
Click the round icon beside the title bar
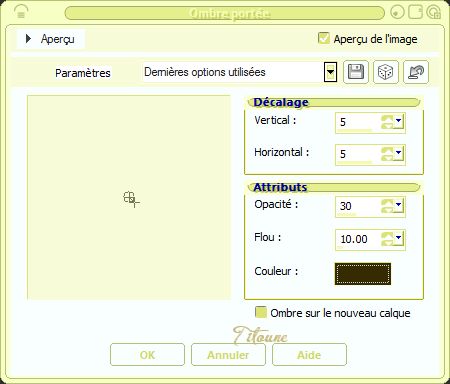point(397,12)
